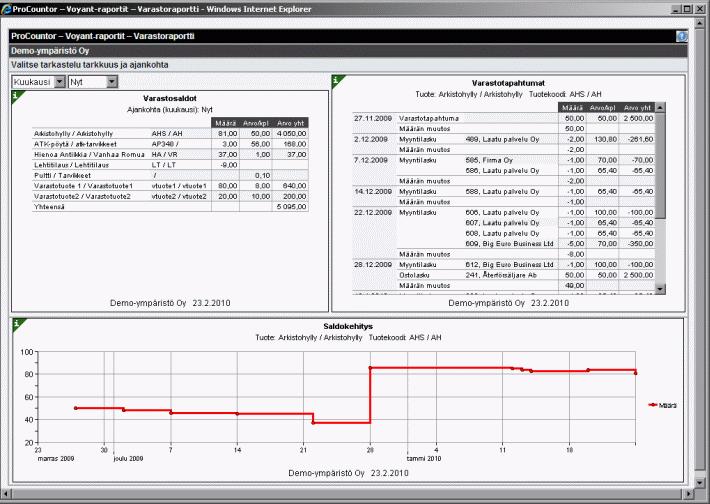Click invoice 609, Big Euro Business Ltd
This screenshot has width=710, height=504.
[509, 243]
